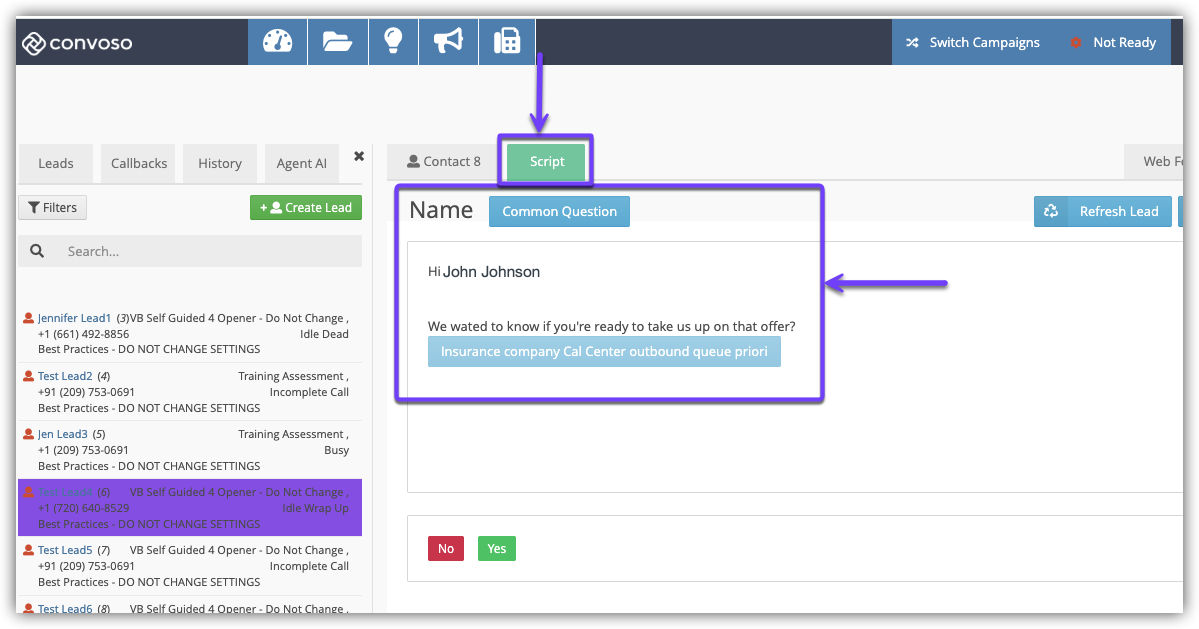View the History tab
The image size is (1199, 629).
coord(219,164)
